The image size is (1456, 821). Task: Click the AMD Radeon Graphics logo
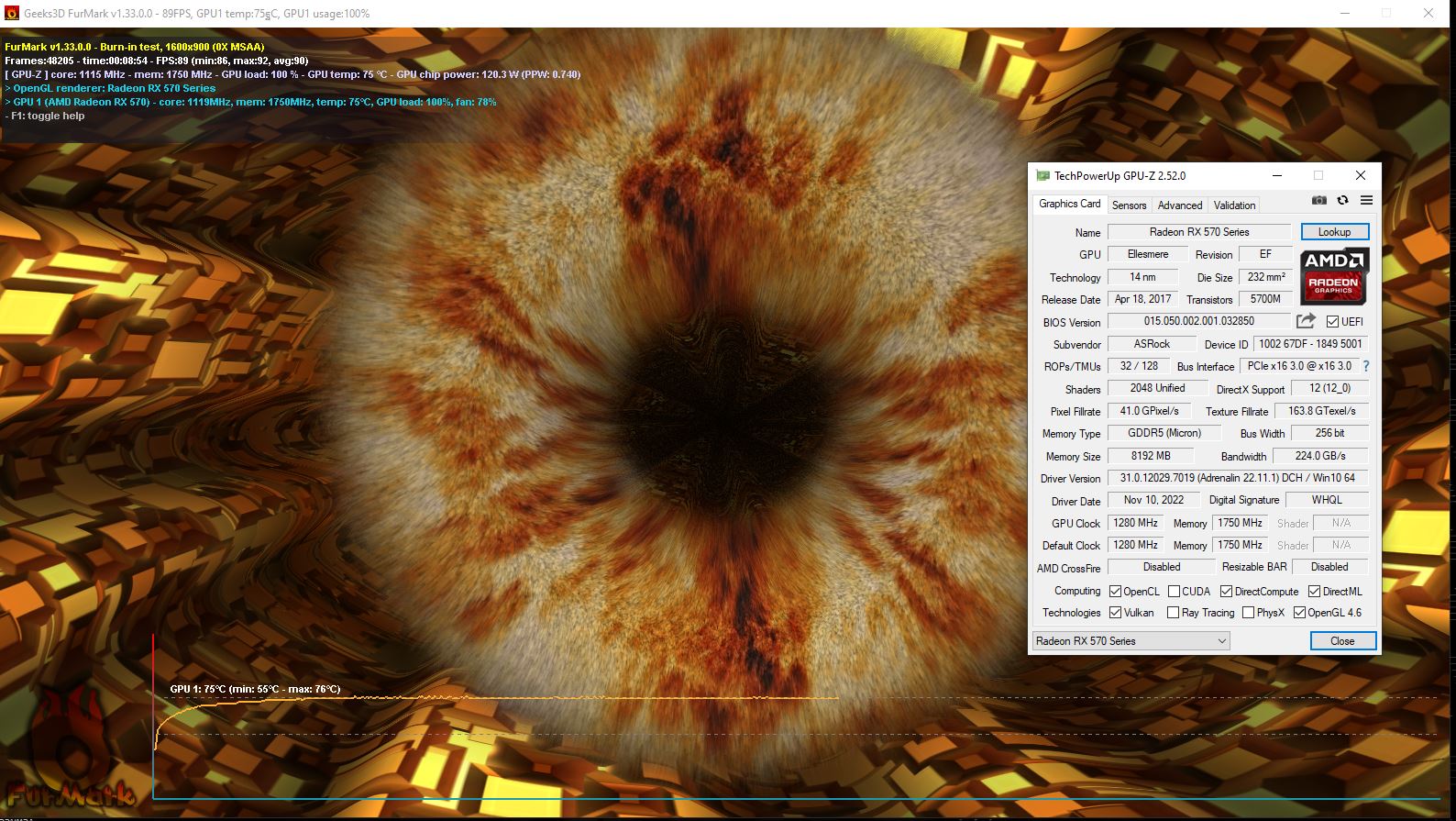[x=1334, y=276]
